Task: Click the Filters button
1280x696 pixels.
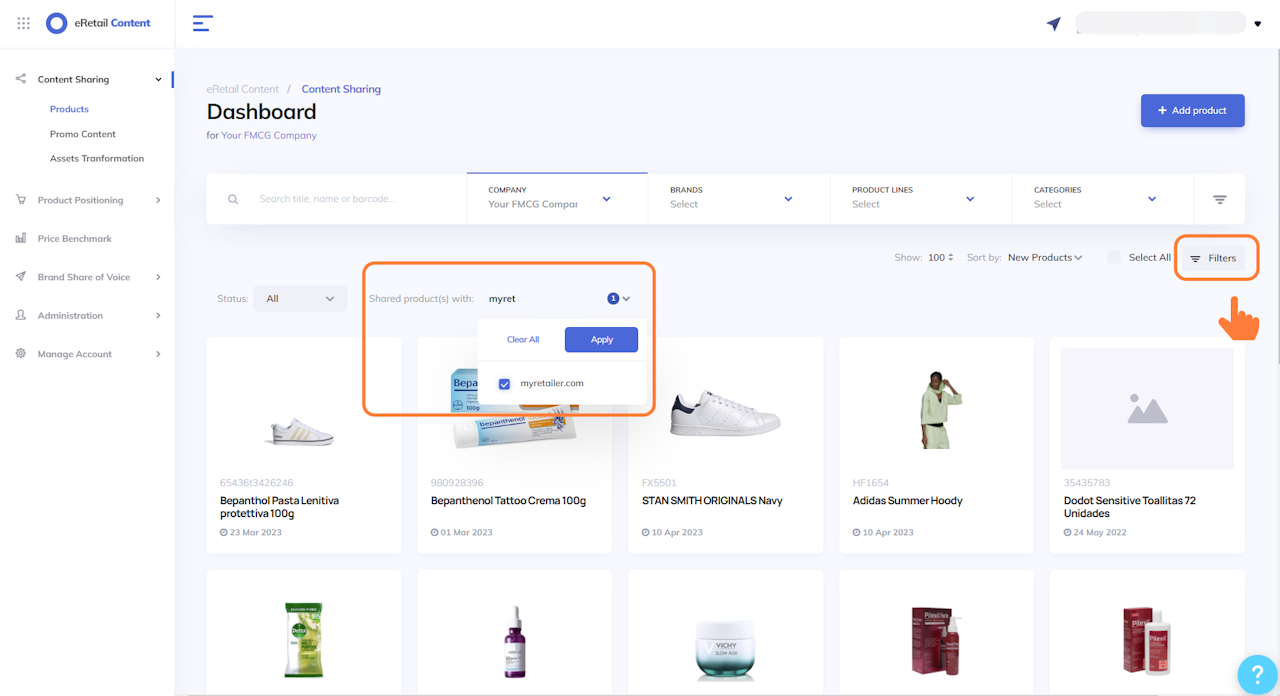Action: point(1213,258)
